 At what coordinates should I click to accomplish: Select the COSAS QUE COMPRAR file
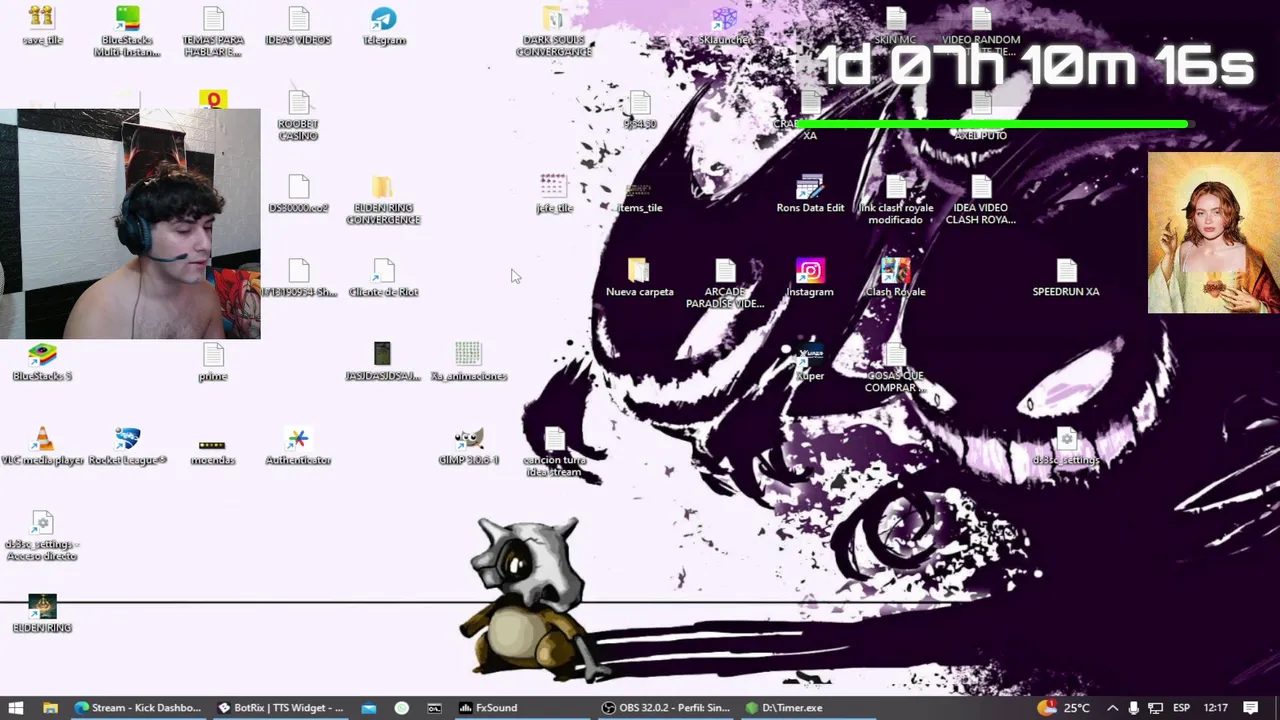click(x=895, y=367)
